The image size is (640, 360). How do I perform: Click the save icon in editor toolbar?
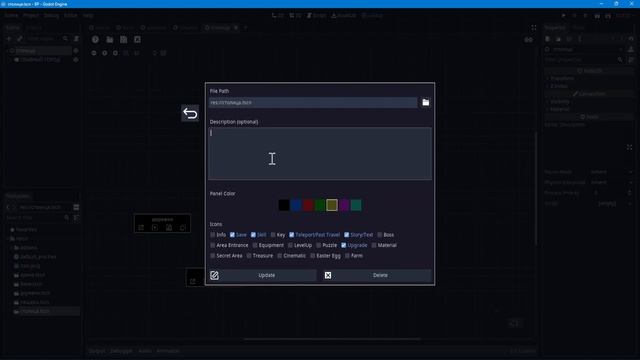(x=123, y=40)
